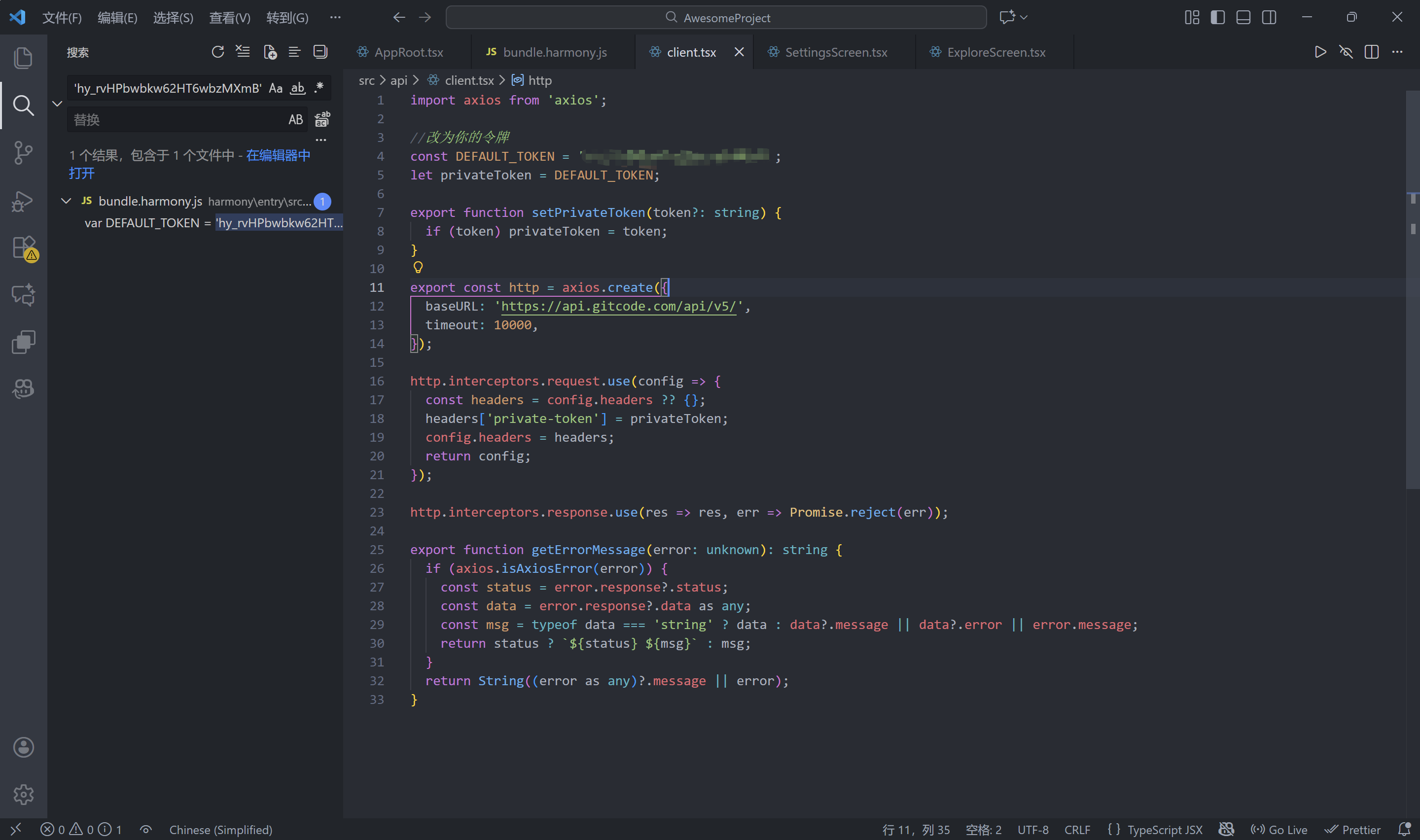This screenshot has width=1420, height=840.
Task: Click the split editor right icon
Action: [x=1371, y=52]
